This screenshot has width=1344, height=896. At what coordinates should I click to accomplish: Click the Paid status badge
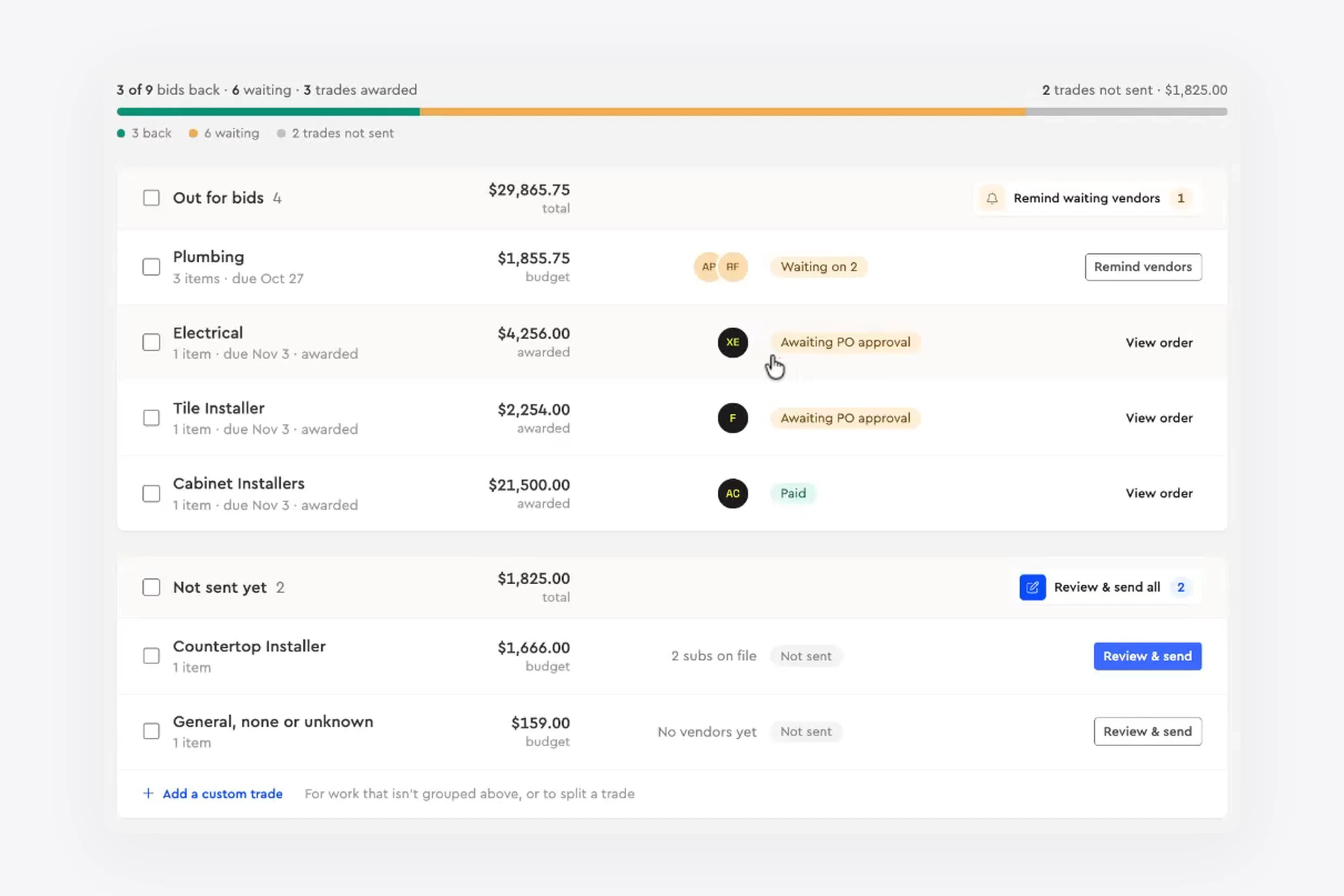[793, 493]
